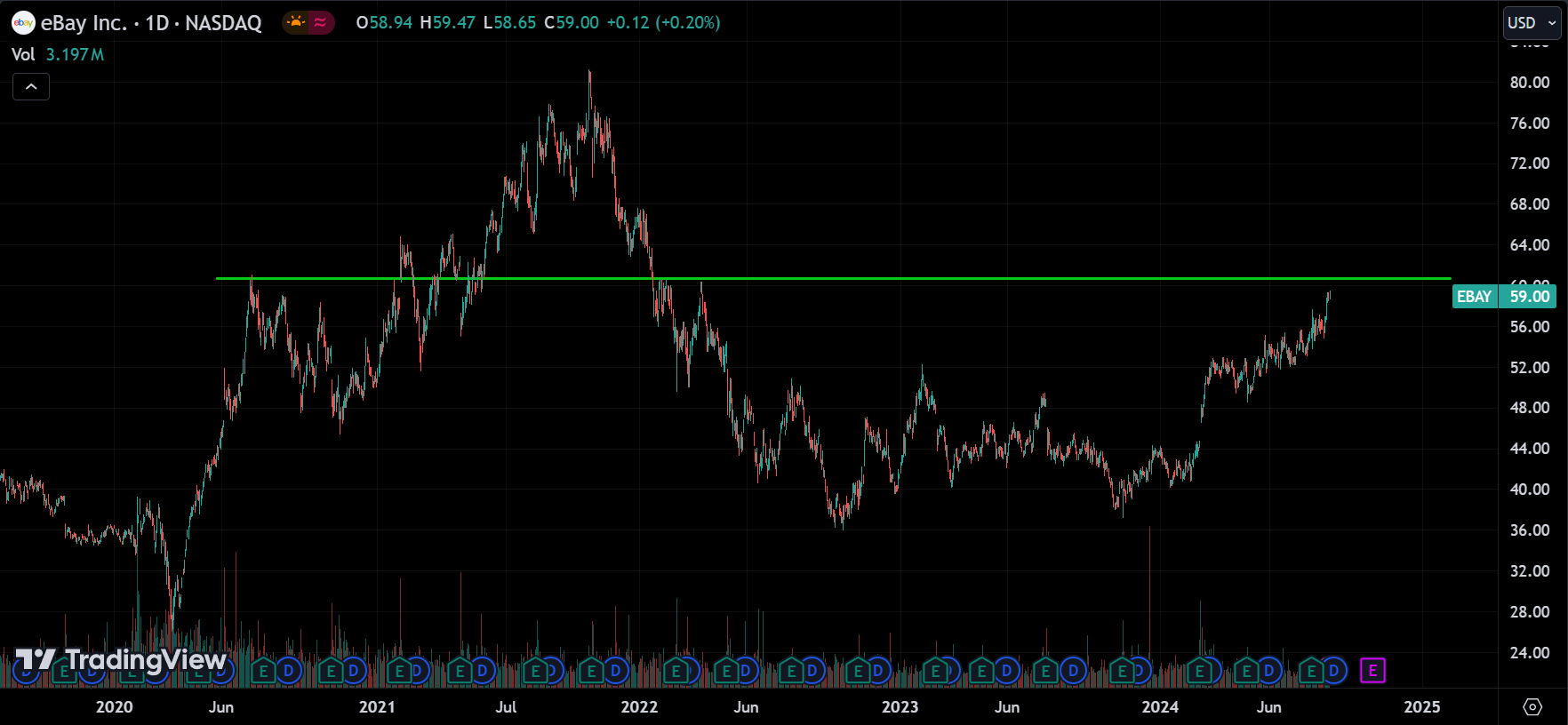The width and height of the screenshot is (1568, 725).
Task: Click the 52.00 price axis label
Action: (x=1530, y=368)
